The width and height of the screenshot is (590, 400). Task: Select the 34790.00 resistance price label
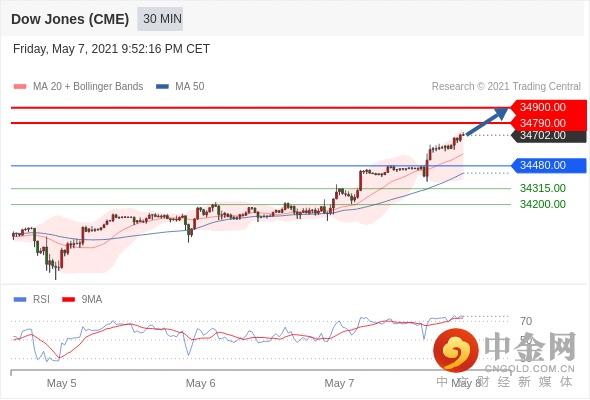(x=543, y=123)
